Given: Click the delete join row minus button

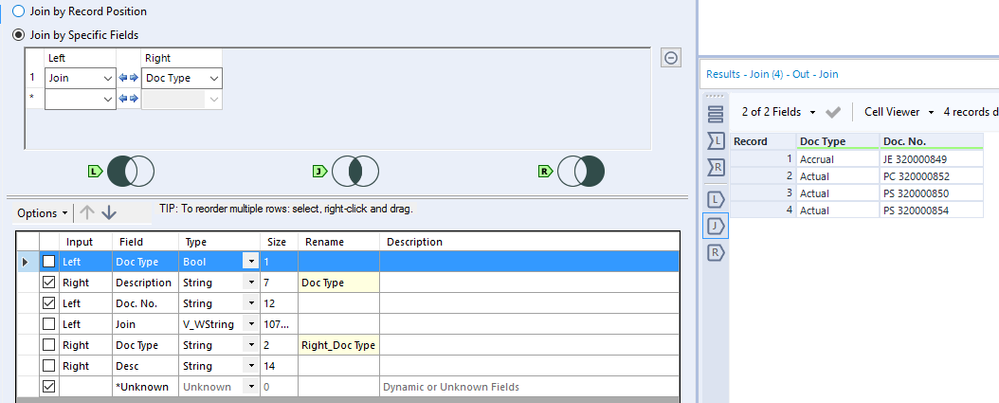Looking at the screenshot, I should (x=671, y=58).
